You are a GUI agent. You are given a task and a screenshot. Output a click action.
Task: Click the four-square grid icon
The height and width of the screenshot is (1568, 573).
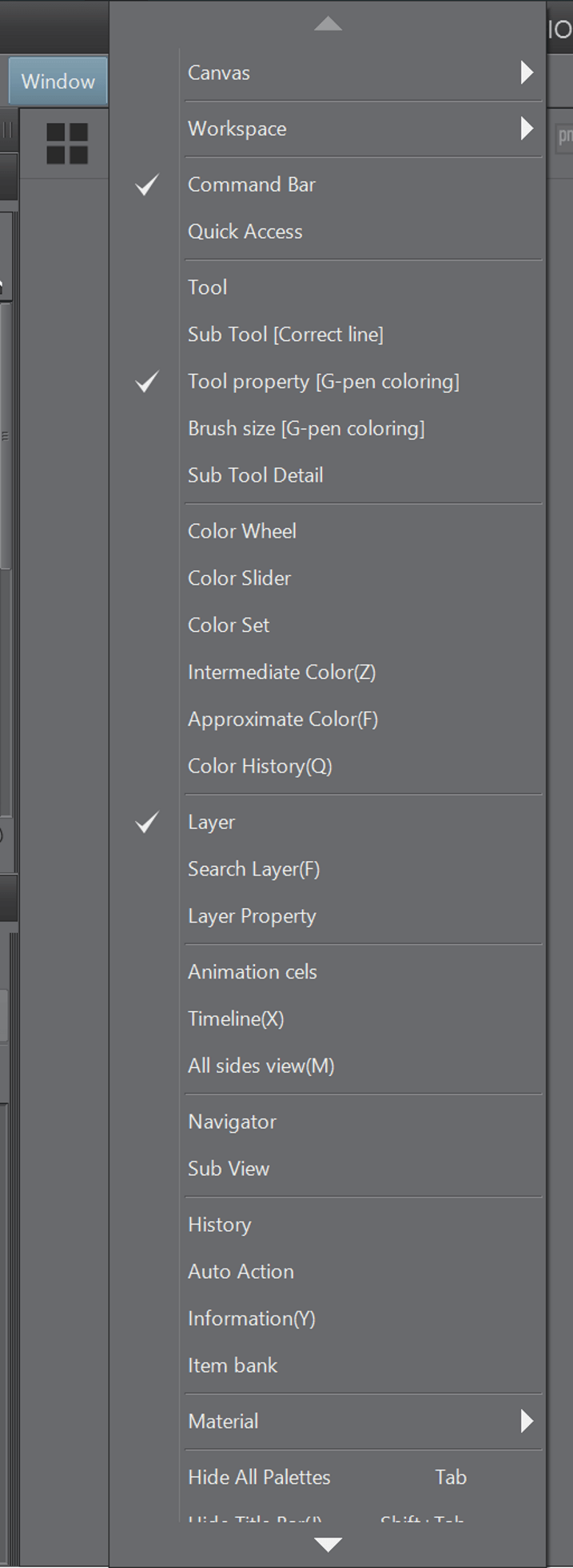click(x=67, y=144)
